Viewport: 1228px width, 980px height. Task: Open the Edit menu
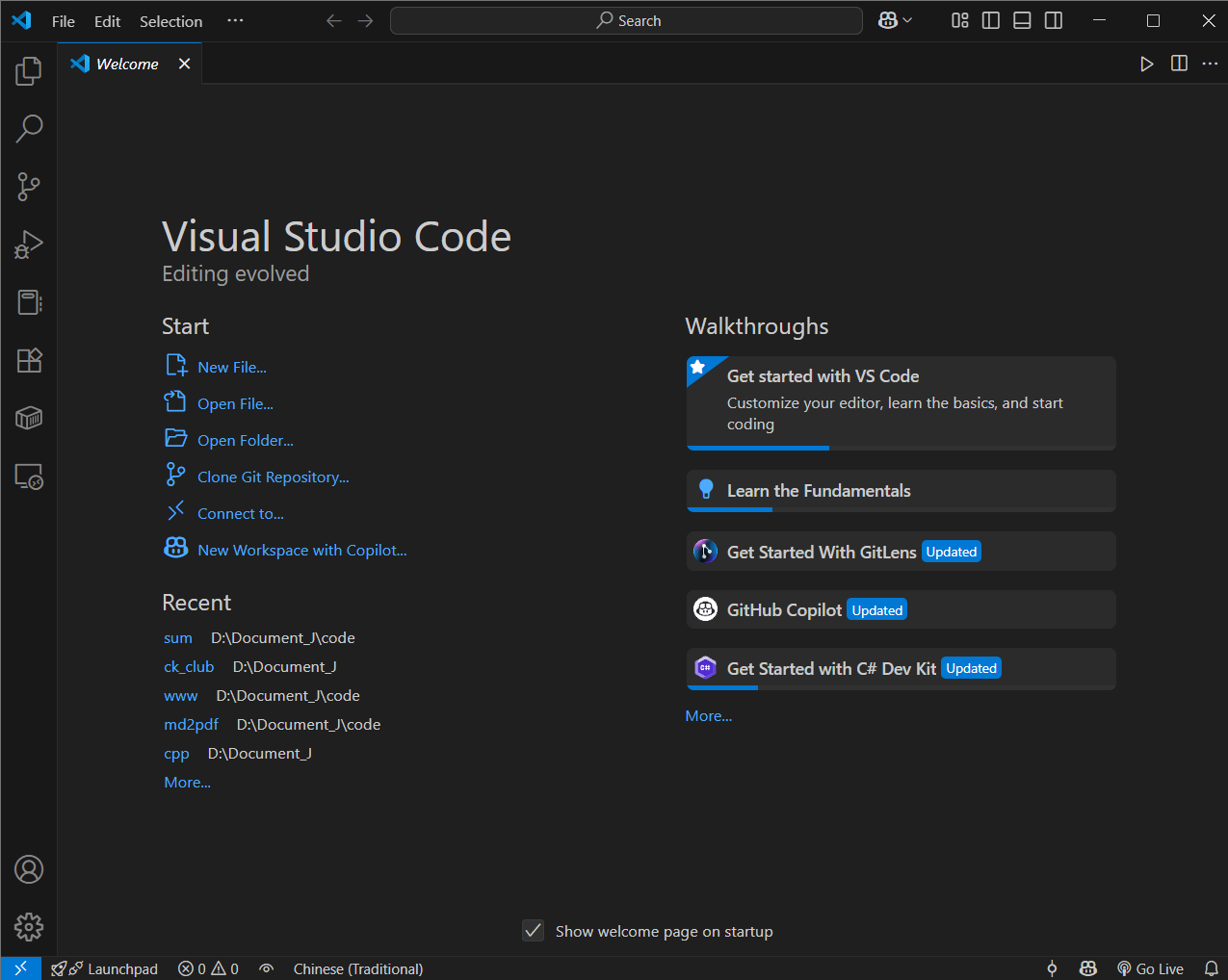click(x=108, y=21)
